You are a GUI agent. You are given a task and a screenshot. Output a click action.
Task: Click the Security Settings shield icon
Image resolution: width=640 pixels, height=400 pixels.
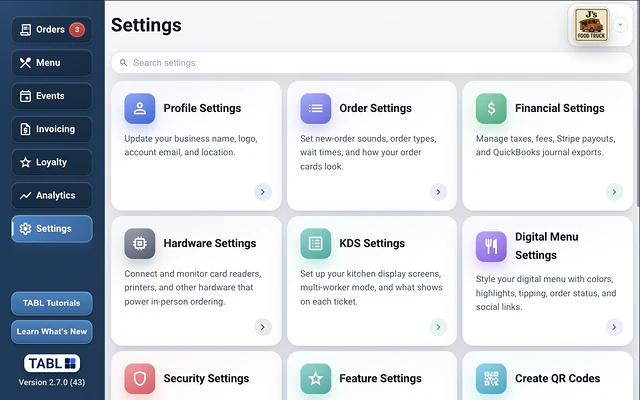[140, 379]
